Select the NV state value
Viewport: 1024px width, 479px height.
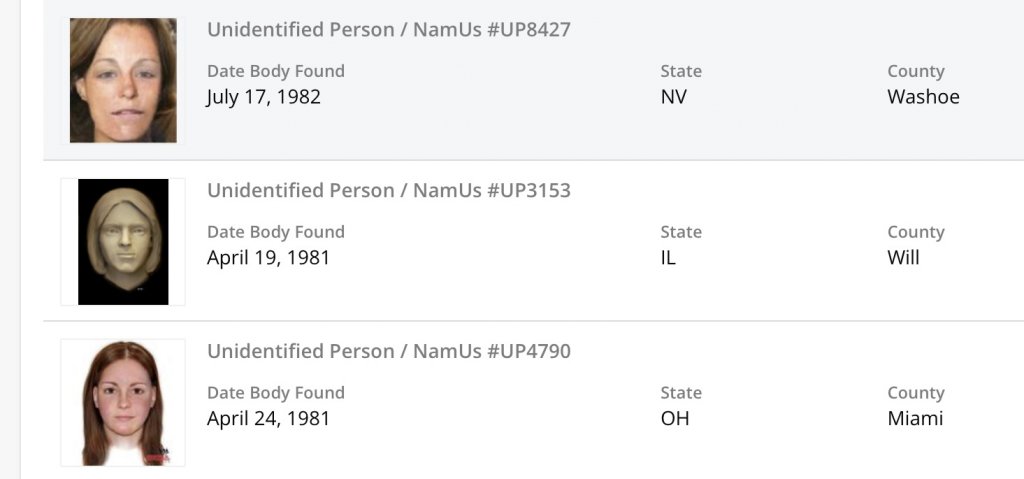tap(673, 97)
